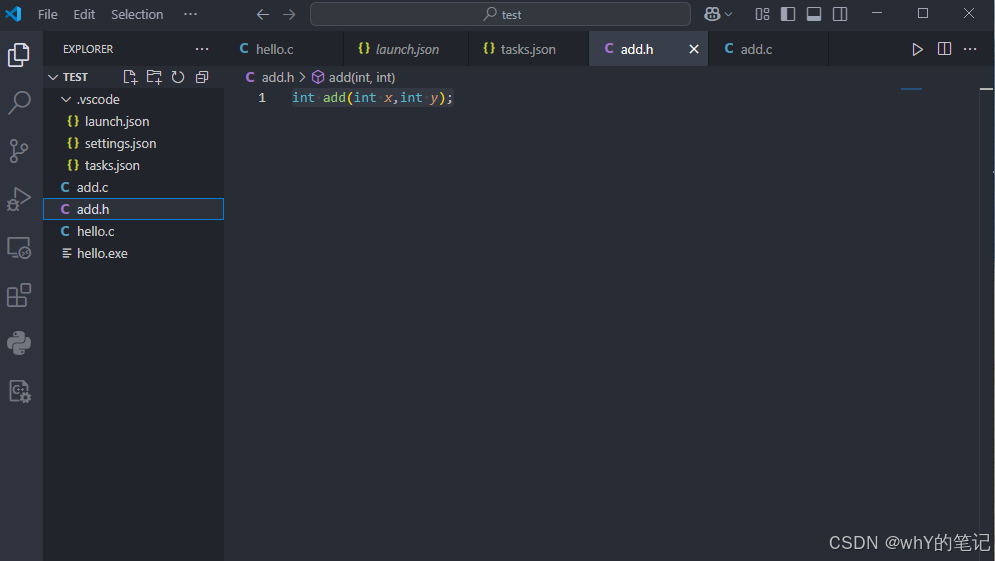Screen dimensions: 995x561
Task: Open the Extensions view
Action: tap(19, 295)
